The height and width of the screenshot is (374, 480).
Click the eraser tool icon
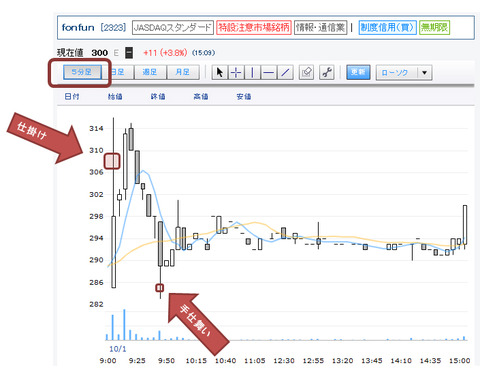click(306, 72)
